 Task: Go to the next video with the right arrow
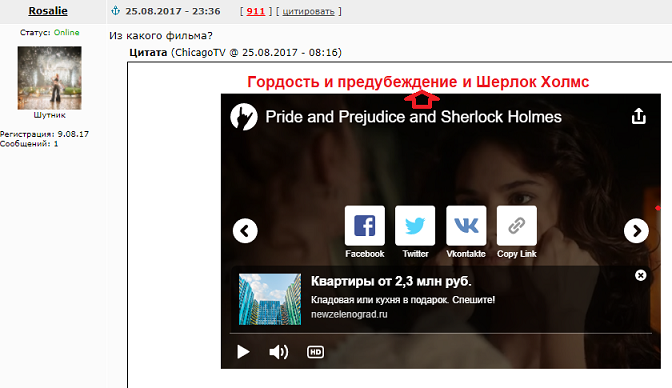coord(636,231)
